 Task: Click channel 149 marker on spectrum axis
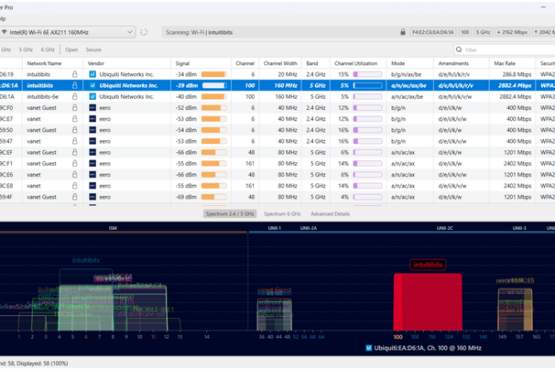(x=502, y=337)
